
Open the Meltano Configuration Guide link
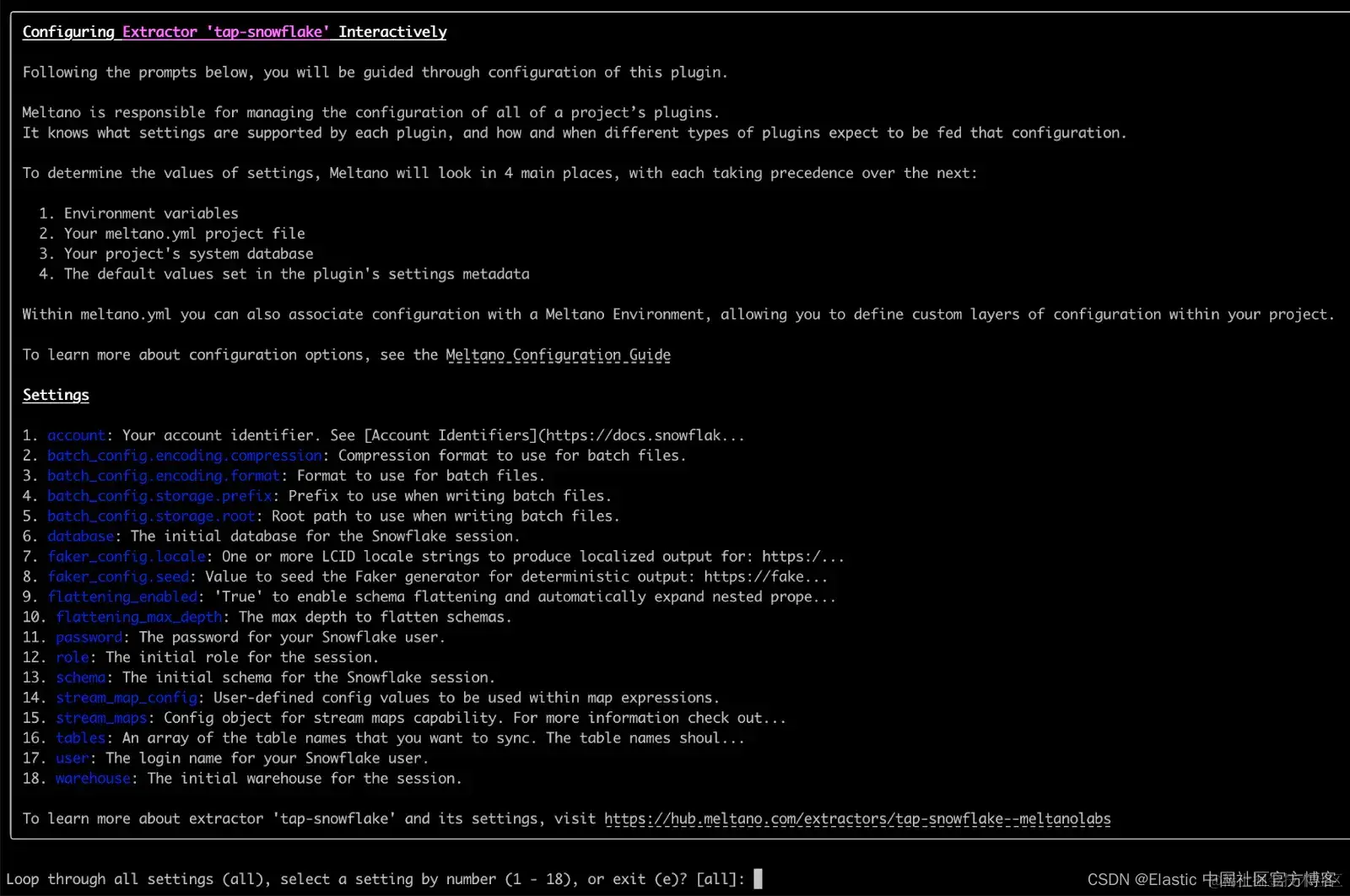point(558,355)
